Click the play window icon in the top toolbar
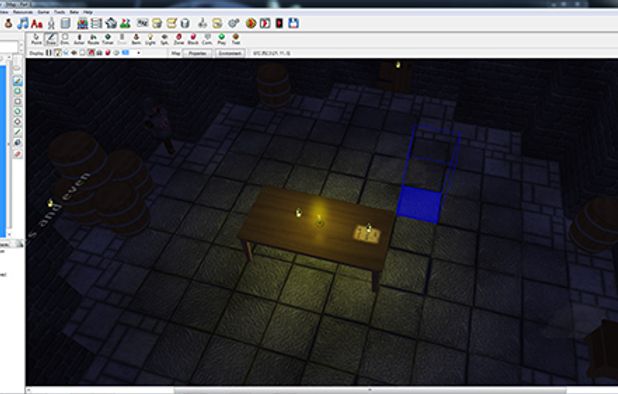This screenshot has width=618, height=394. click(x=265, y=24)
